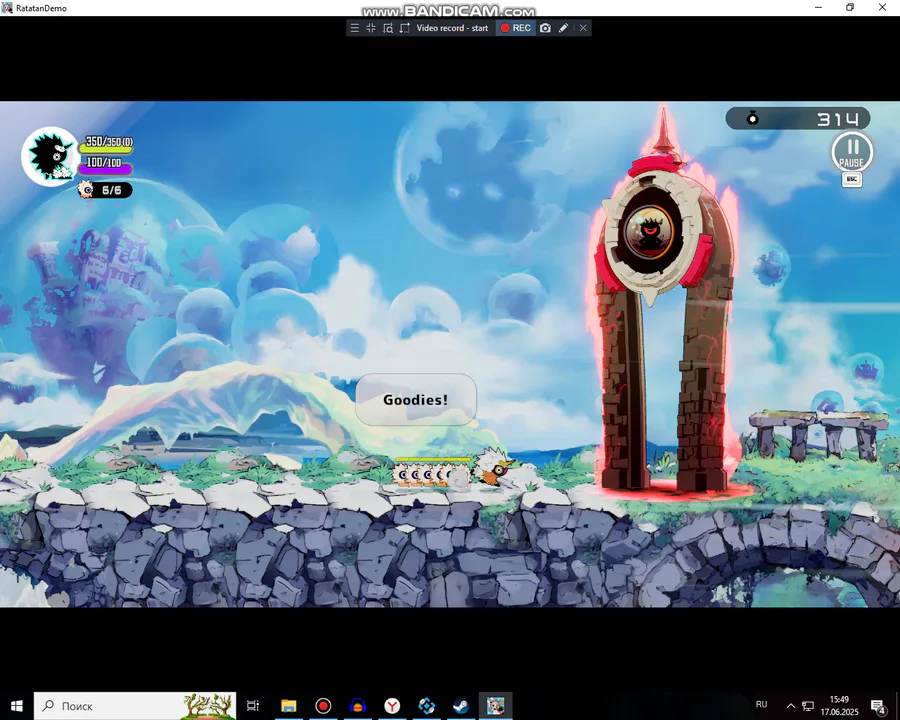900x720 pixels.
Task: Open Steam from the taskbar
Action: point(461,706)
